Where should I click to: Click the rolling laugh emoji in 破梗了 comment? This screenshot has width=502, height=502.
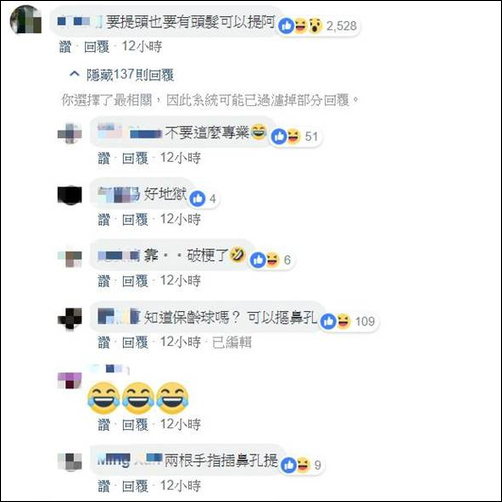[x=237, y=255]
